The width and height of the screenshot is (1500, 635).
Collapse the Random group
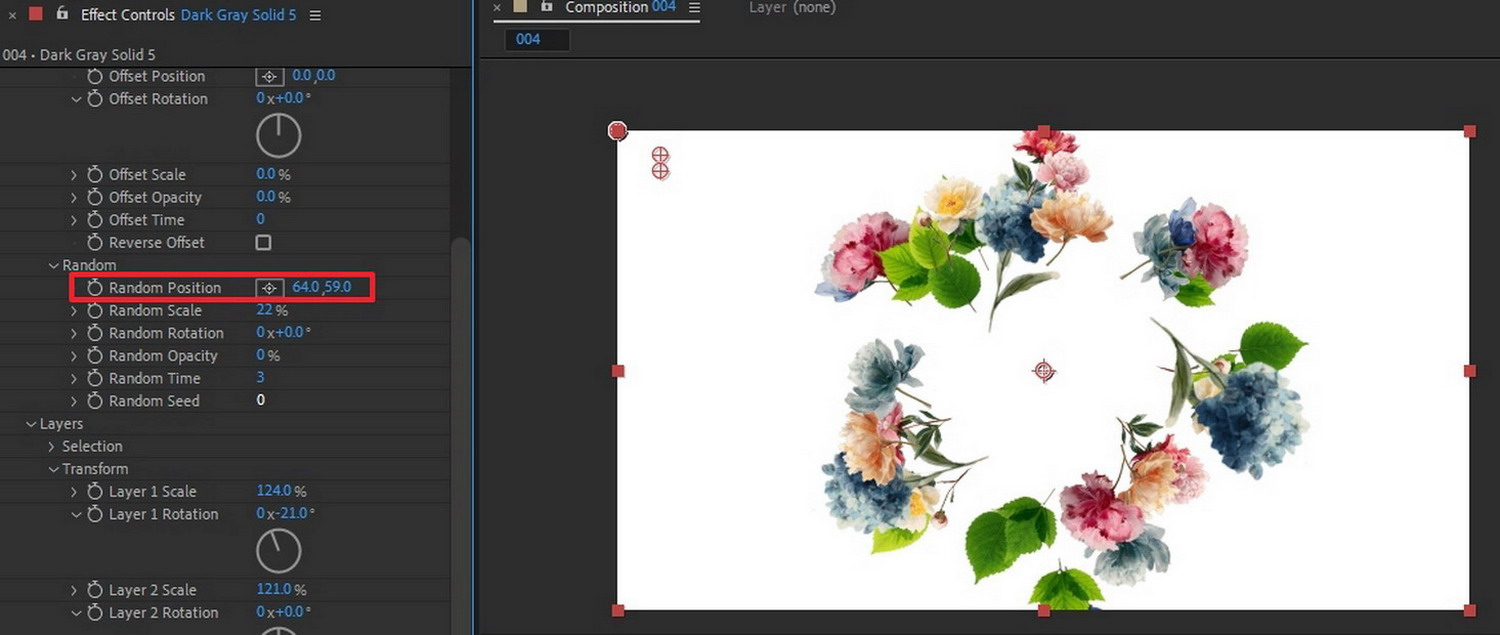(53, 265)
